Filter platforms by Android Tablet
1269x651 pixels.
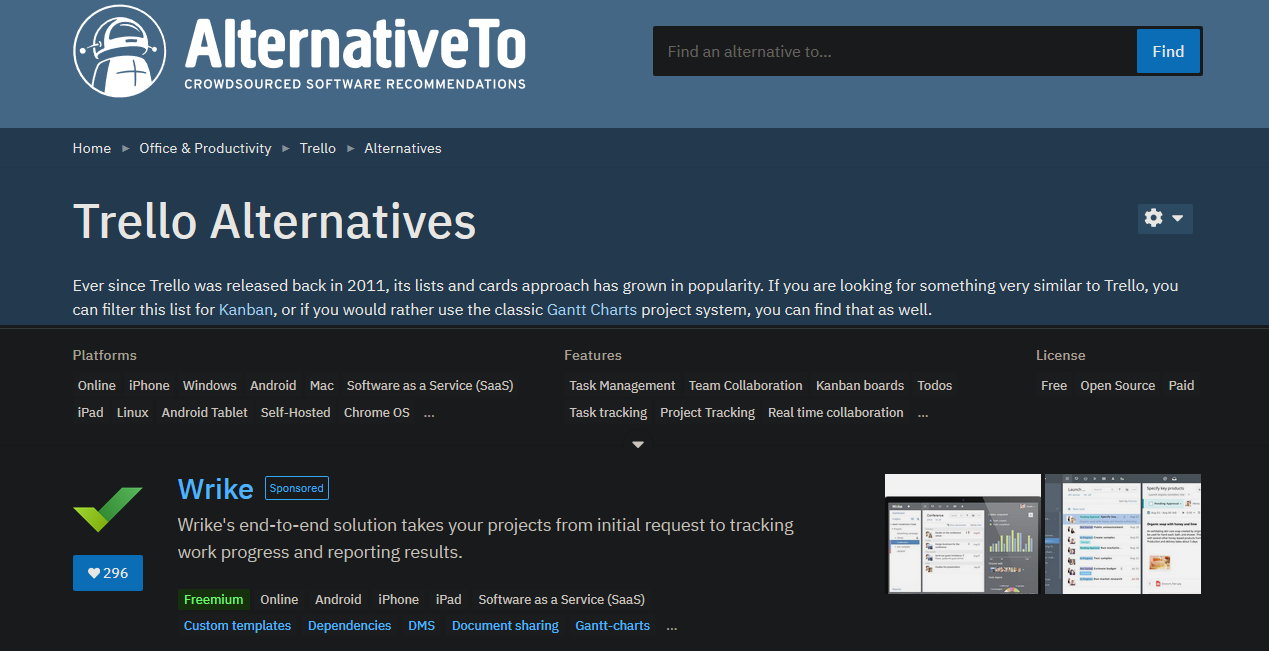click(205, 412)
